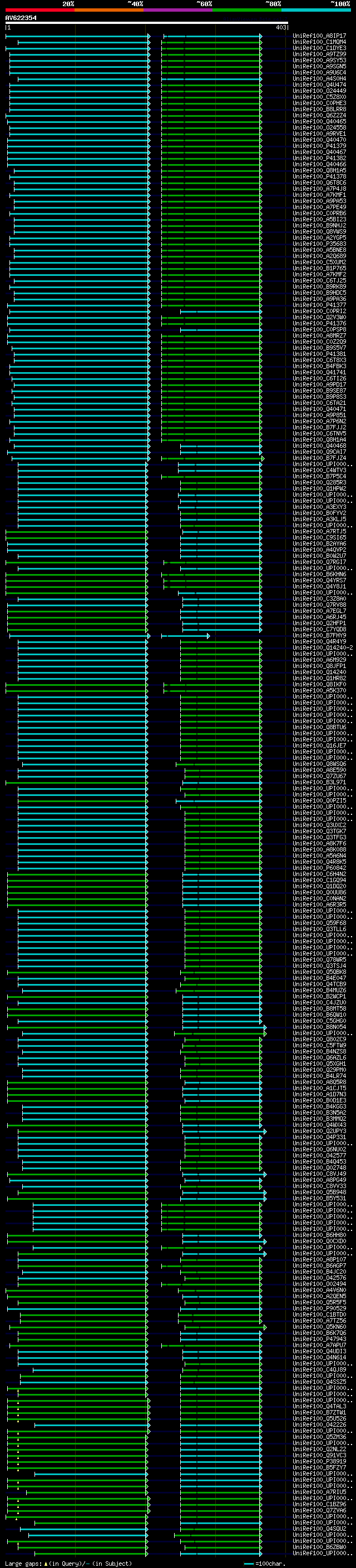Image resolution: width=356 pixels, height=1568 pixels.
Task: Select hit UniRef100_A9TZ99
Action: click(x=319, y=54)
